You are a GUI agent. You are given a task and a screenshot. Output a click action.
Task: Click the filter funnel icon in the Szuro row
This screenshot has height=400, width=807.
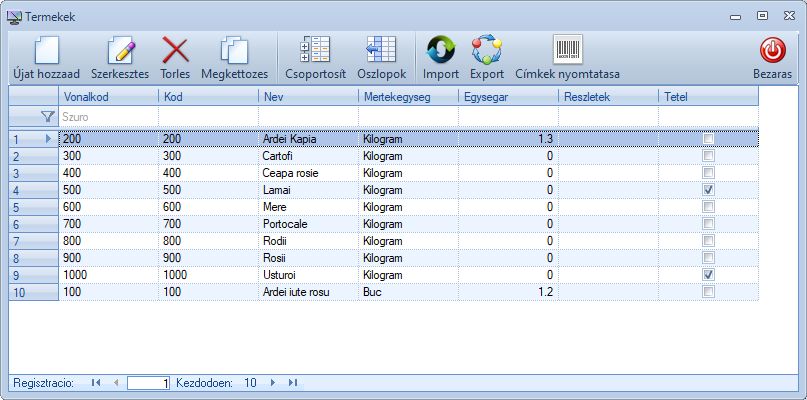pyautogui.click(x=48, y=117)
